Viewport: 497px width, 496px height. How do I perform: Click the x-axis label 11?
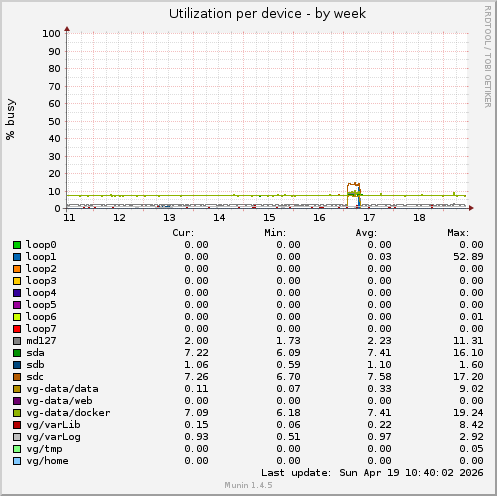pyautogui.click(x=69, y=218)
